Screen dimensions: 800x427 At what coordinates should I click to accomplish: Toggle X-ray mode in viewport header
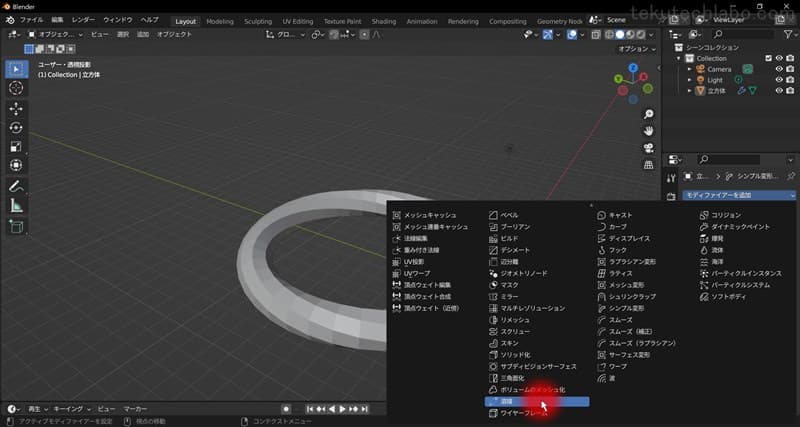(x=596, y=35)
